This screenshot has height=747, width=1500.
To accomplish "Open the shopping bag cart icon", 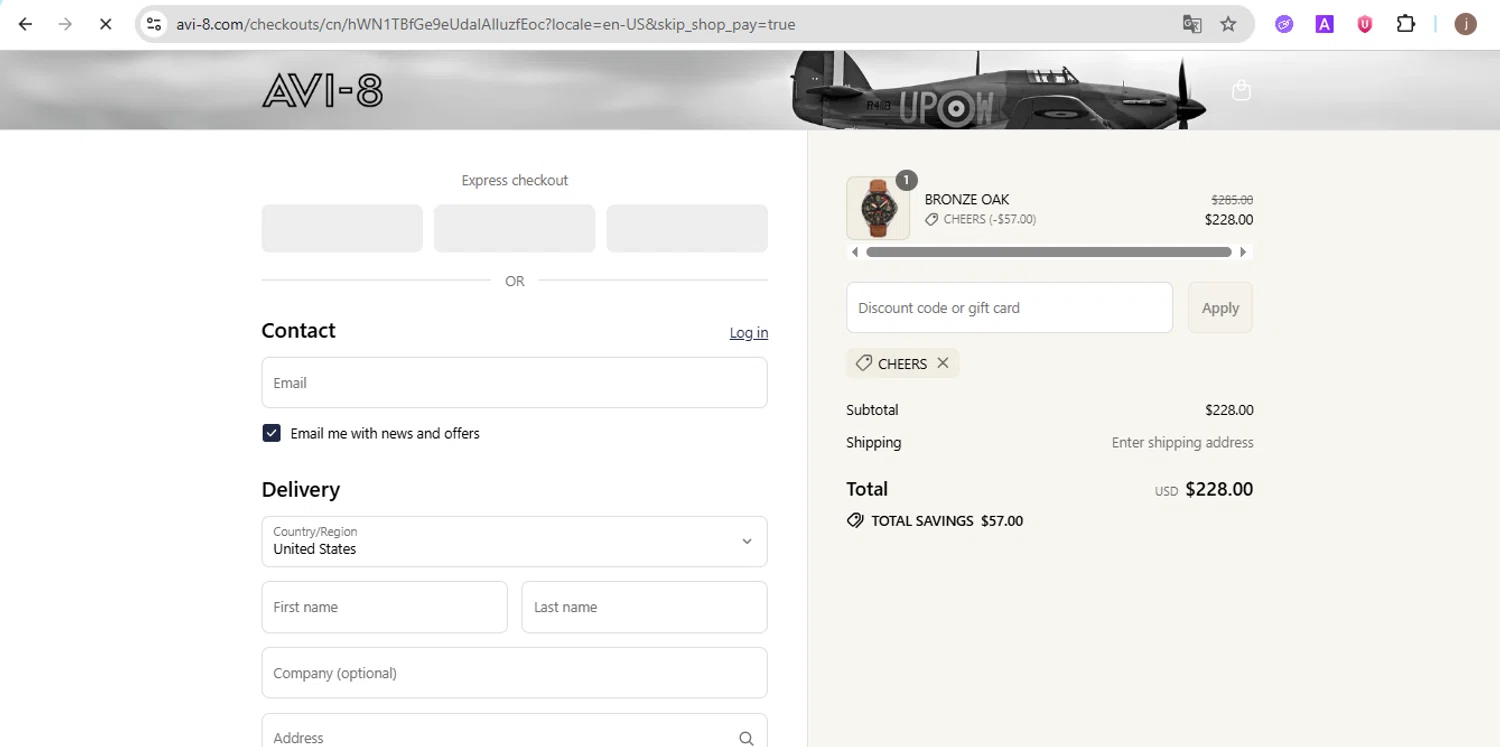I will (1241, 91).
